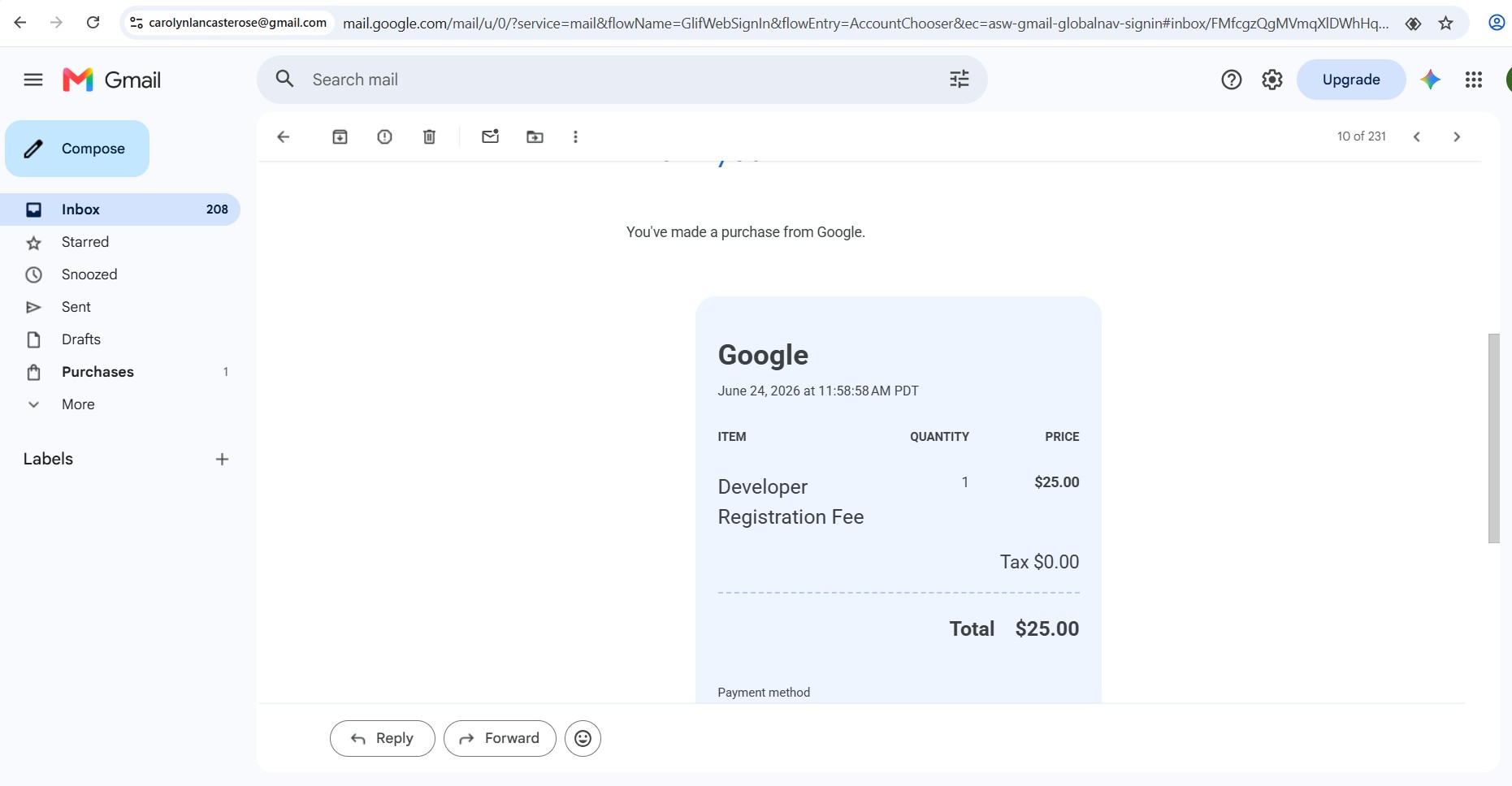Screen dimensions: 1512x786
Task: Mark this email as unread
Action: point(490,136)
